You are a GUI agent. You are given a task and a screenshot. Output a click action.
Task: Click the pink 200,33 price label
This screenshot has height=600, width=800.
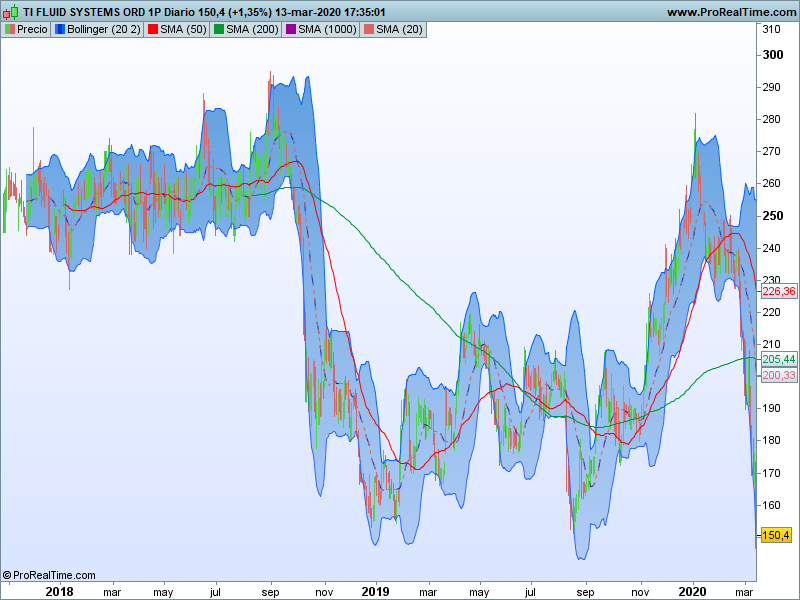point(779,376)
